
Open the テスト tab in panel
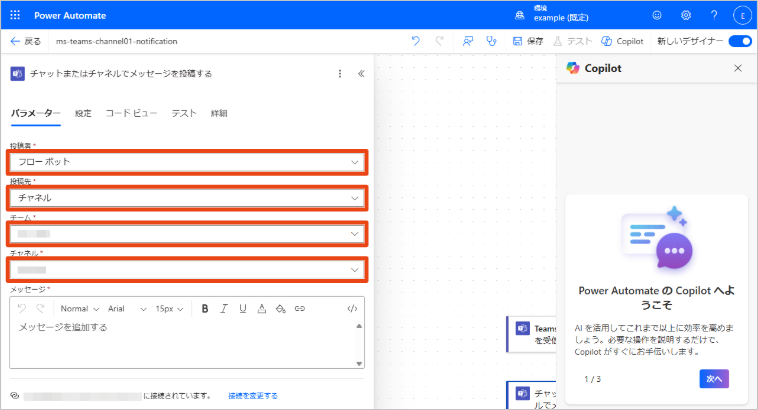tap(184, 113)
